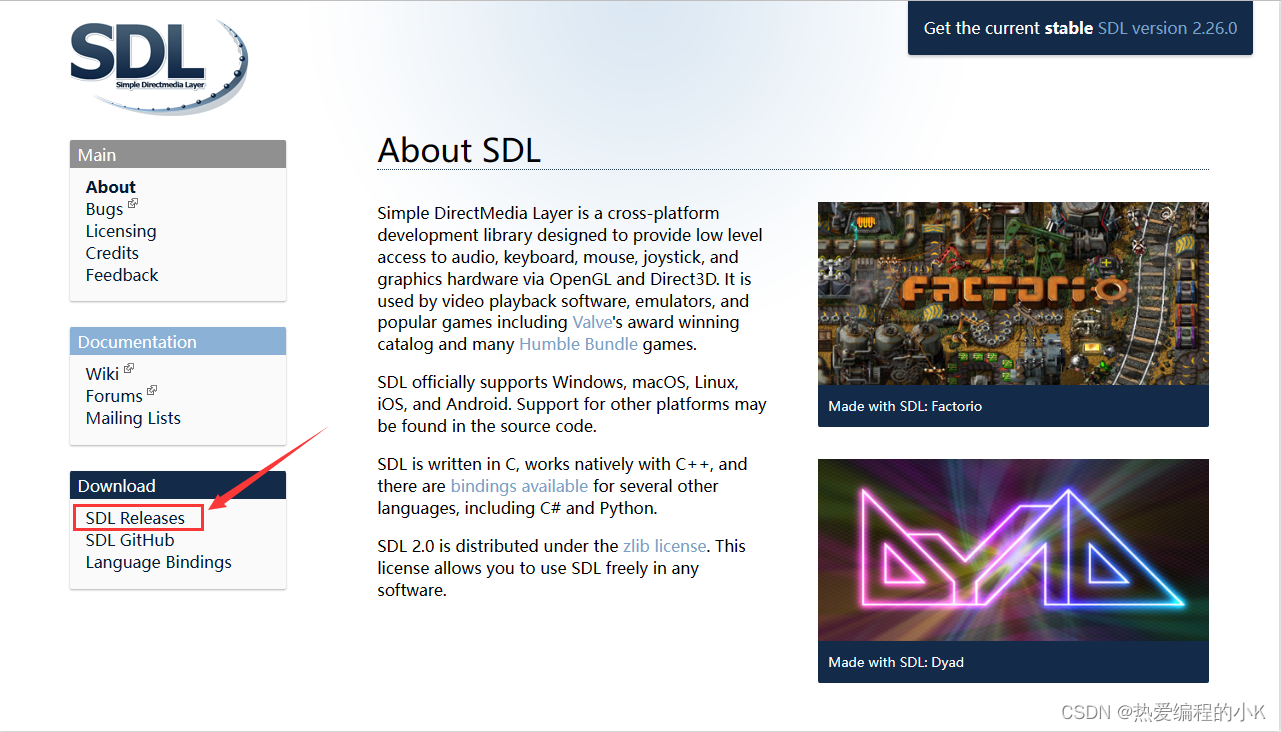Open the Feedback page
The image size is (1281, 732).
tap(122, 275)
